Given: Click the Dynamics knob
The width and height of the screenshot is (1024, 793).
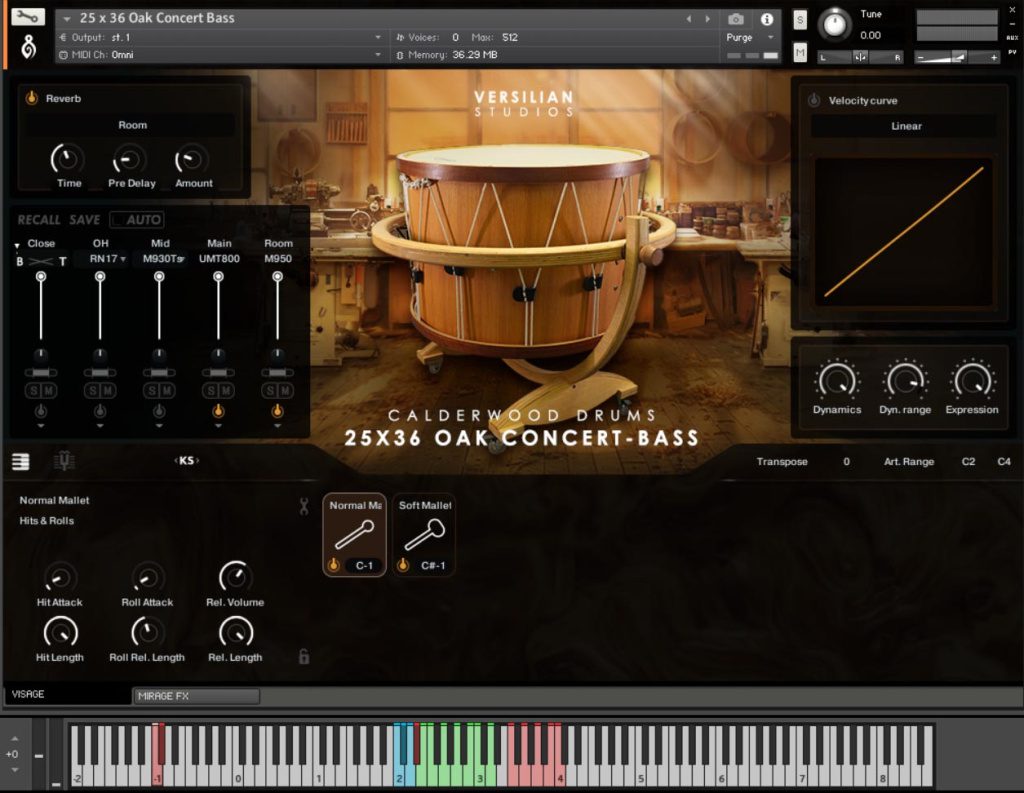Looking at the screenshot, I should pos(836,380).
